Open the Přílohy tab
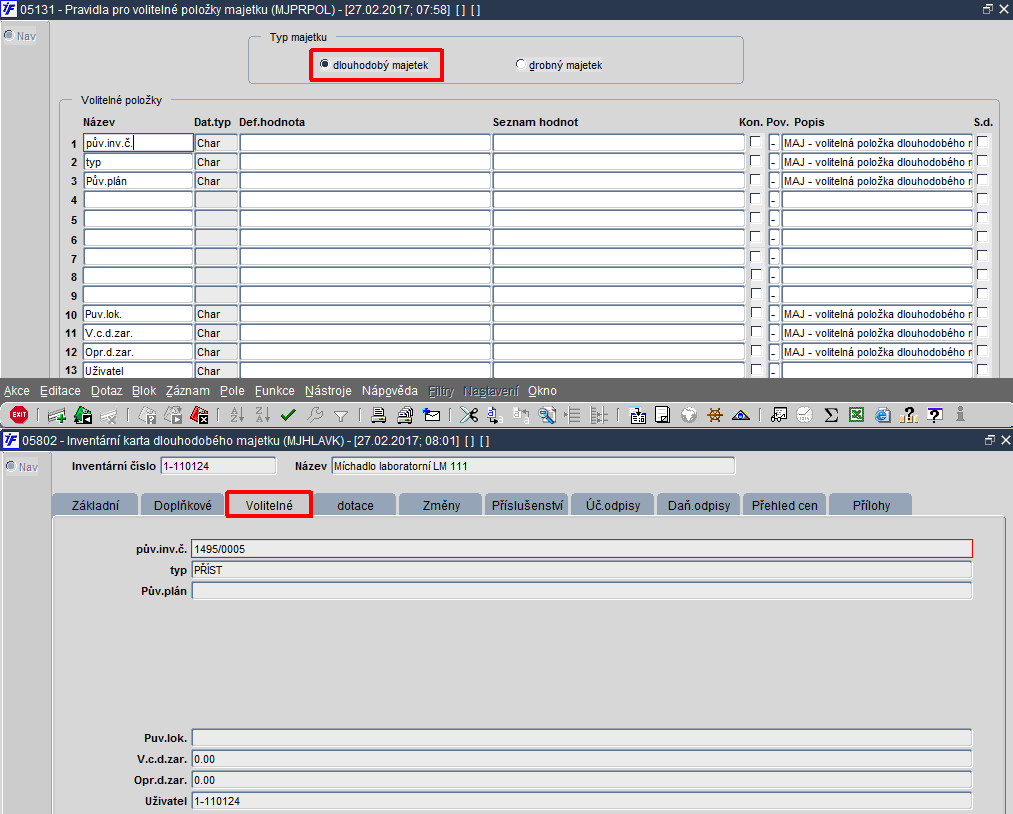Screen dimensions: 1013x814 [x=871, y=505]
